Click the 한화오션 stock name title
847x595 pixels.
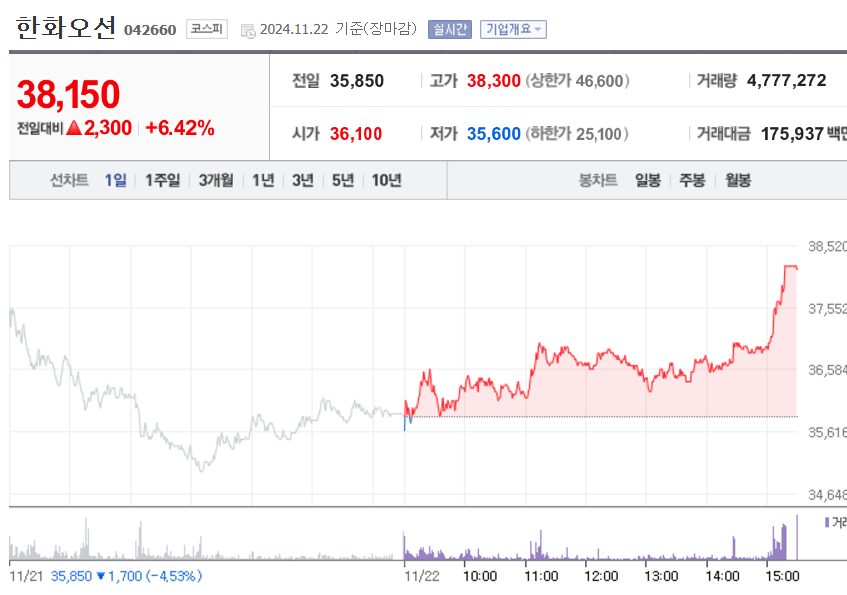click(x=66, y=28)
